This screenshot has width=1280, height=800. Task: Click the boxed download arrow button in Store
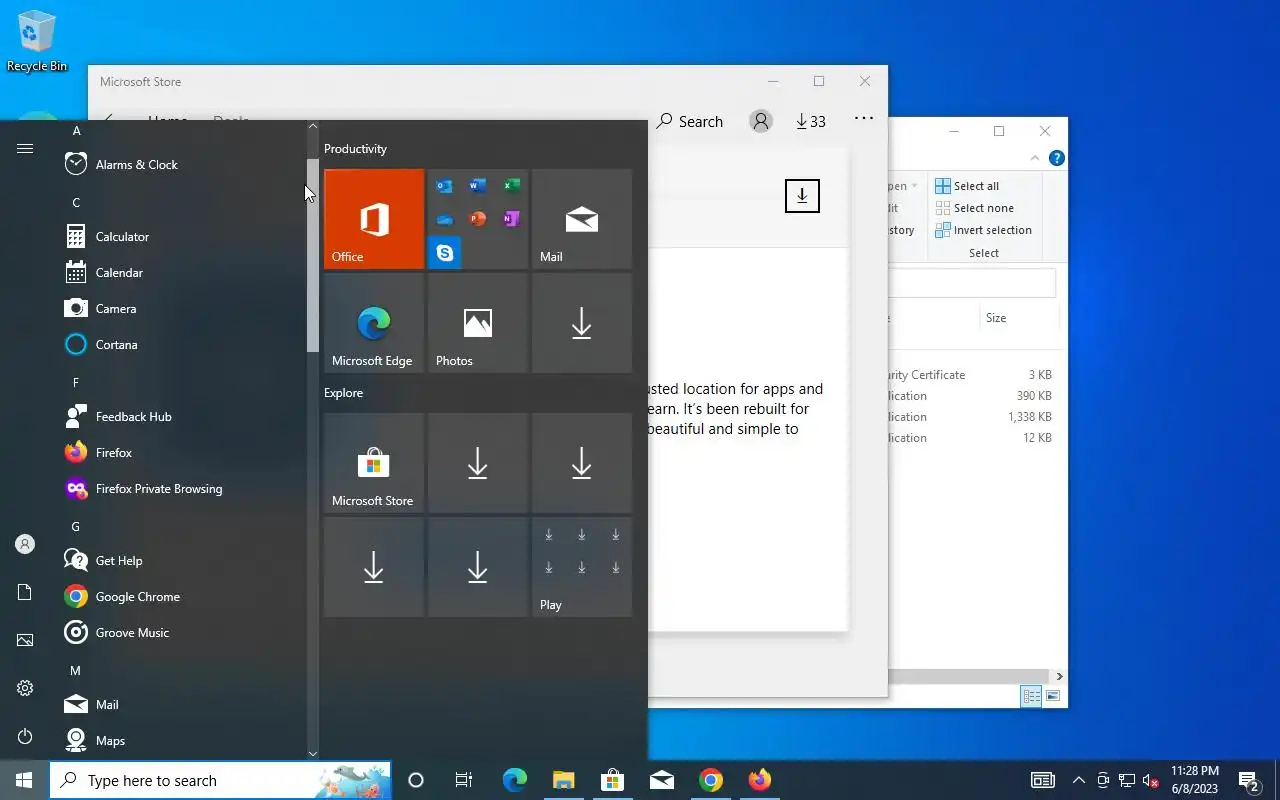[802, 196]
